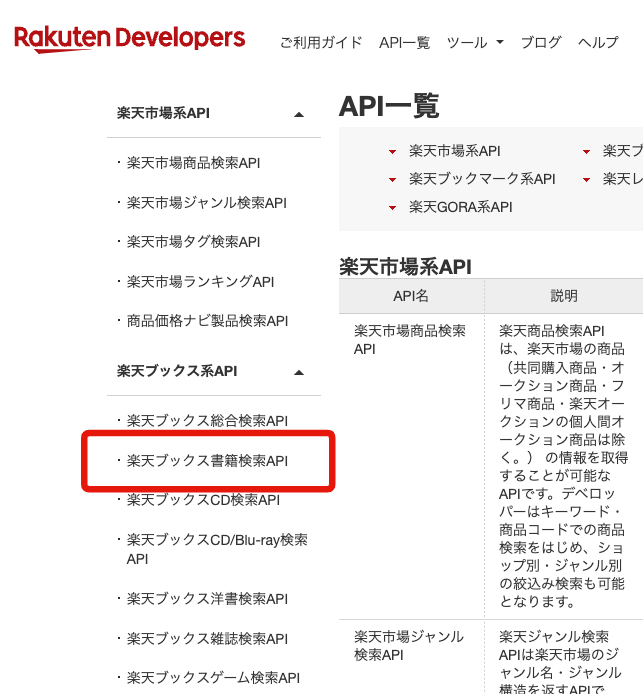This screenshot has width=643, height=694.
Task: Collapse the 楽天市場系API sidebar section arrow
Action: coord(299,115)
